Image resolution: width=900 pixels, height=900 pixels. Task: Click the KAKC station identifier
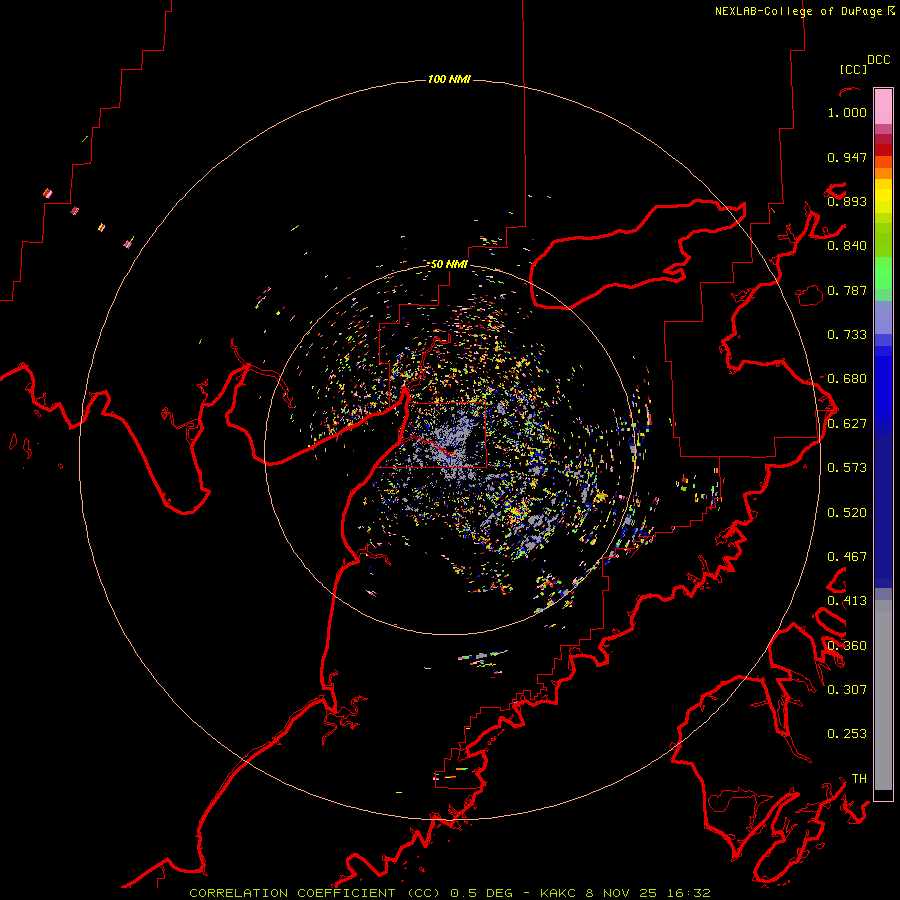[x=558, y=893]
